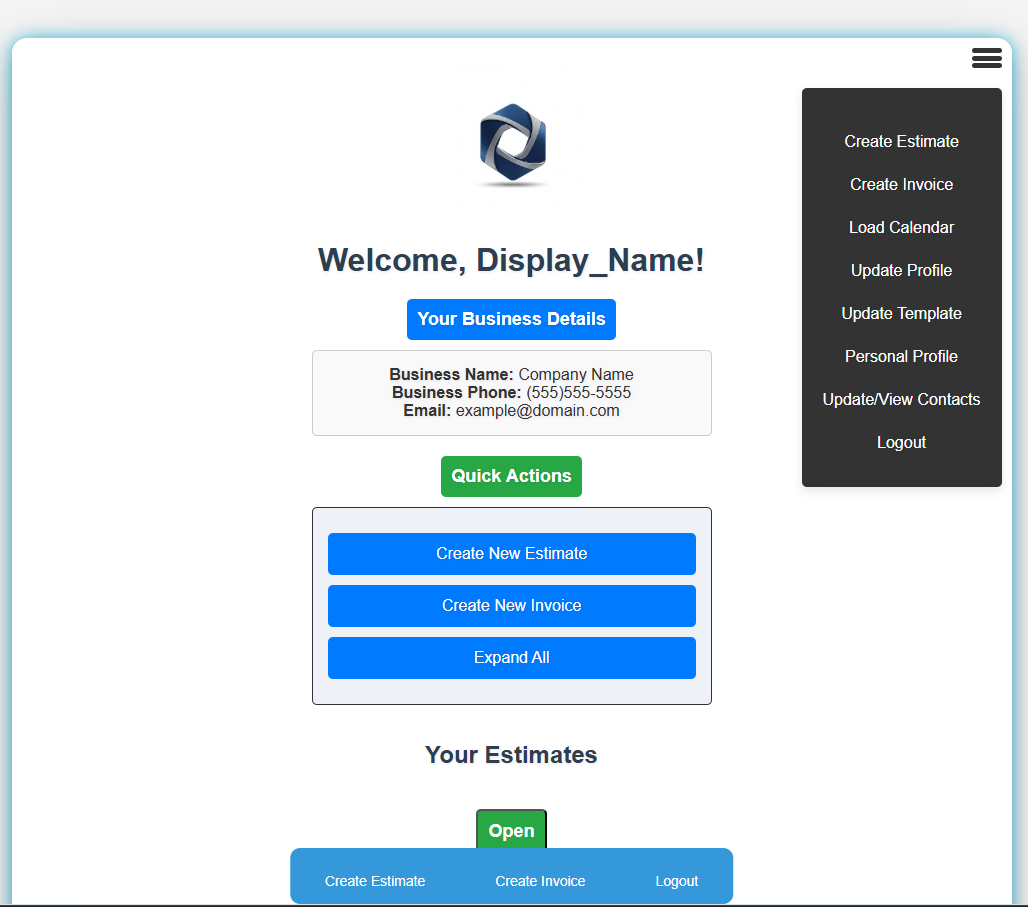Click Logout in bottom bar

point(677,881)
